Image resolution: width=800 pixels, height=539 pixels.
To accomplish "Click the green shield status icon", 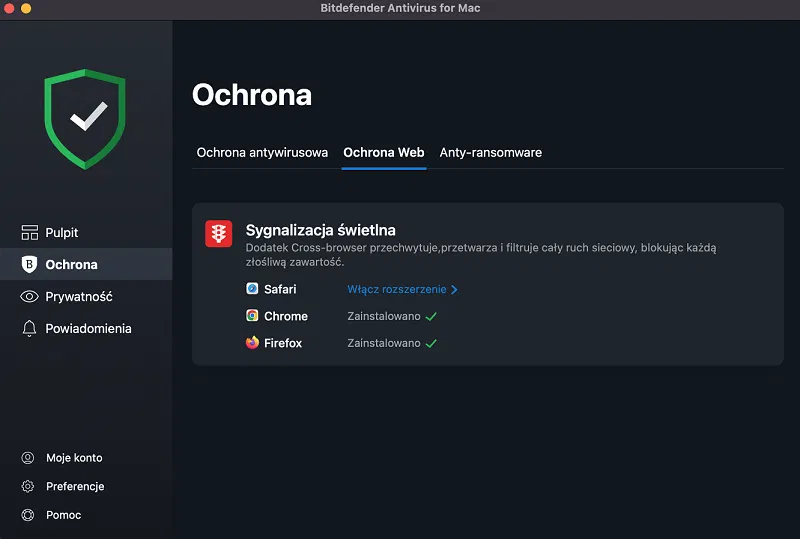I will point(85,119).
